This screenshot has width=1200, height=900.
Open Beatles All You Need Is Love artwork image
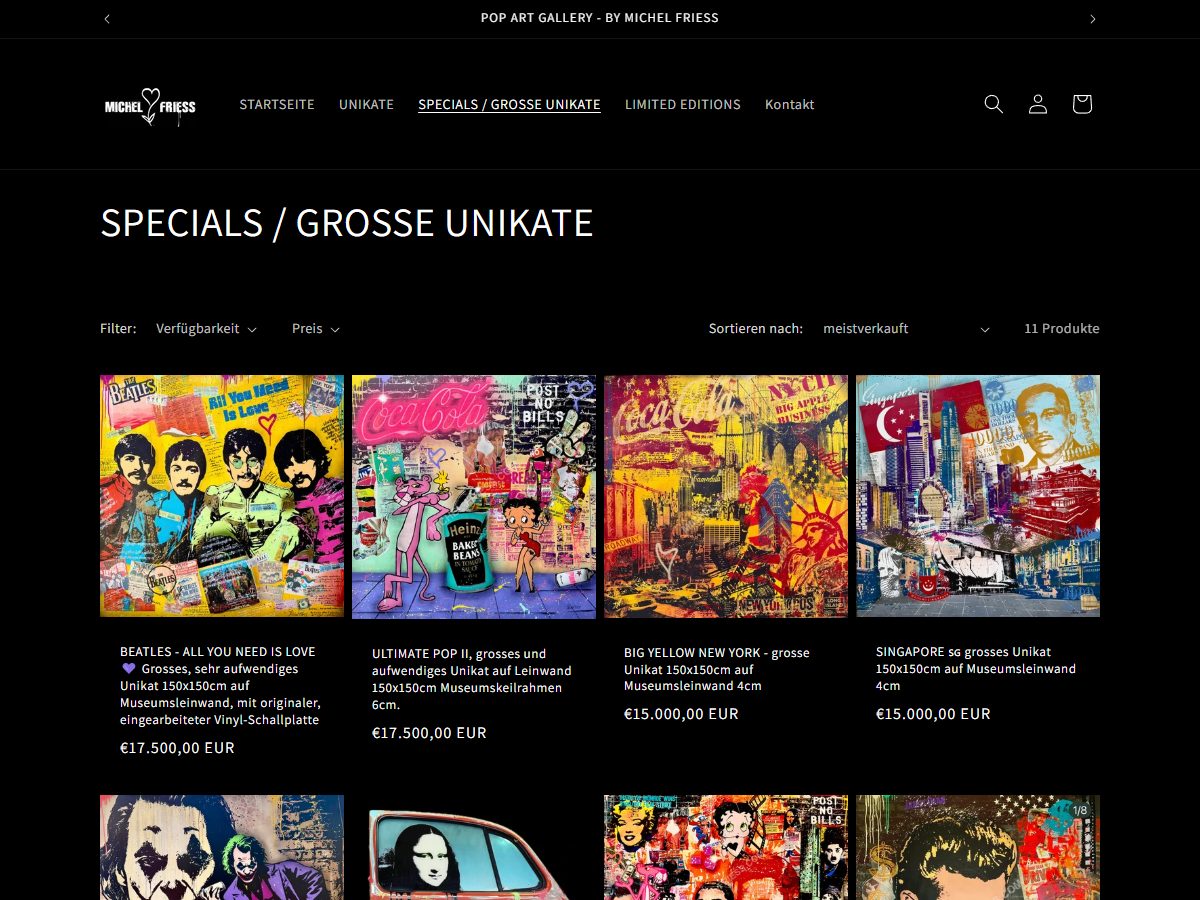[x=222, y=496]
